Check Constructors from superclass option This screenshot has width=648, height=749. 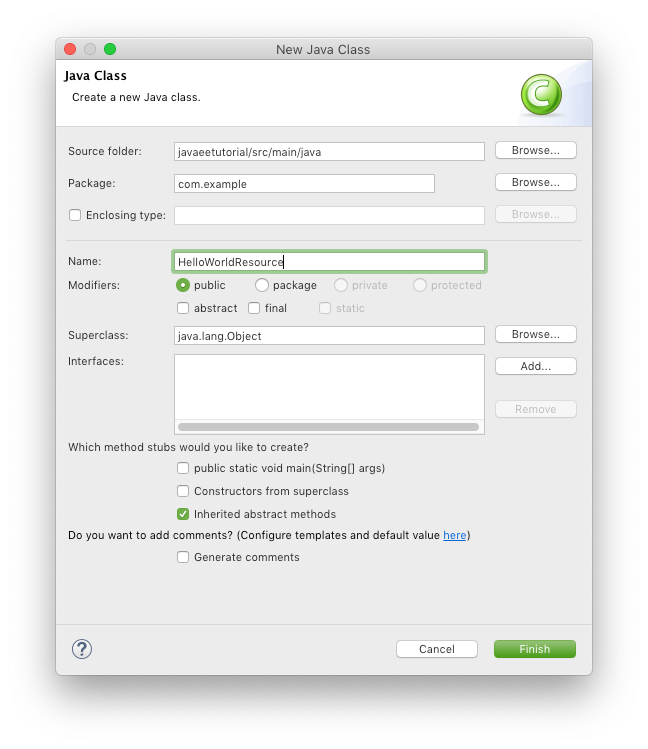(x=183, y=491)
